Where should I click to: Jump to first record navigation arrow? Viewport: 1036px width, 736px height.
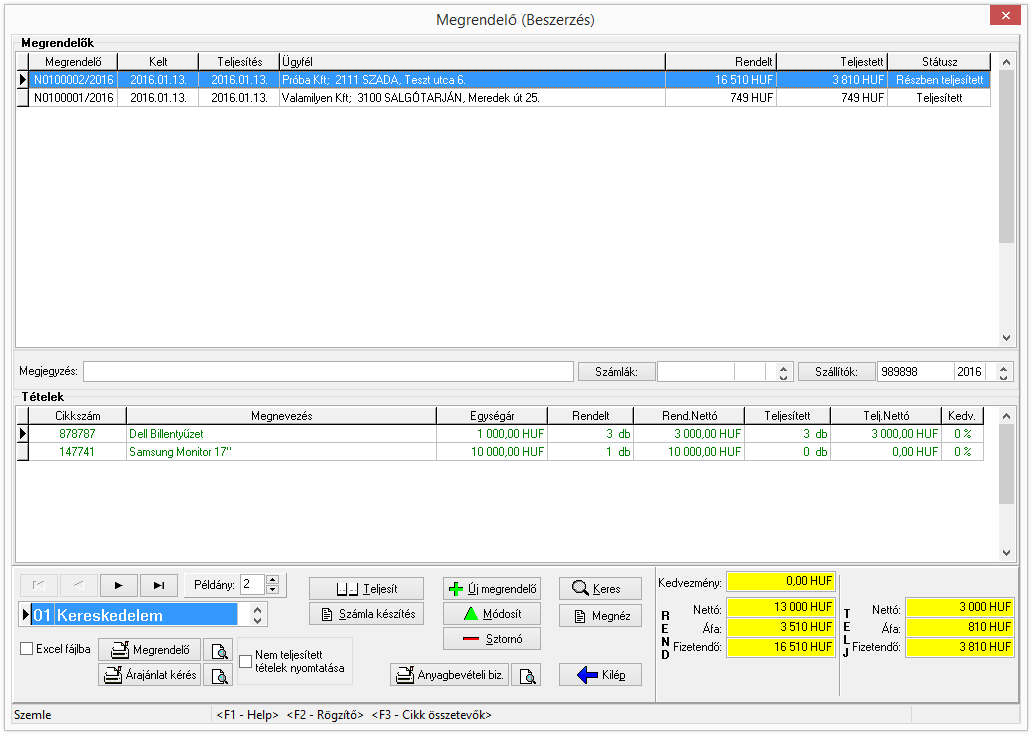39,585
